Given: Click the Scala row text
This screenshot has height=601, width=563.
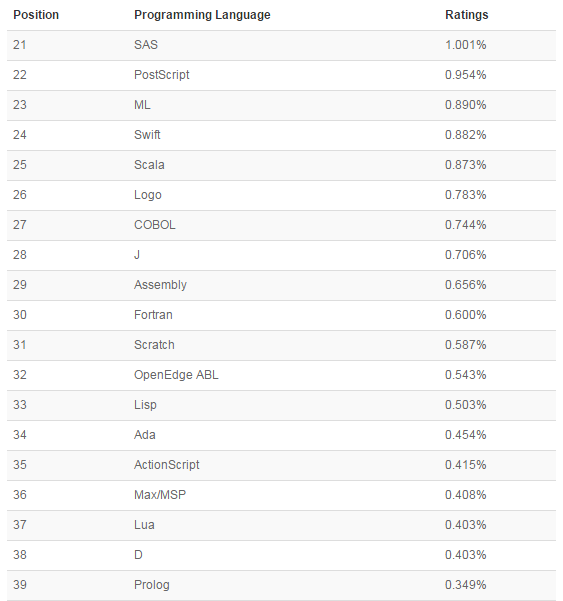Looking at the screenshot, I should [x=149, y=165].
